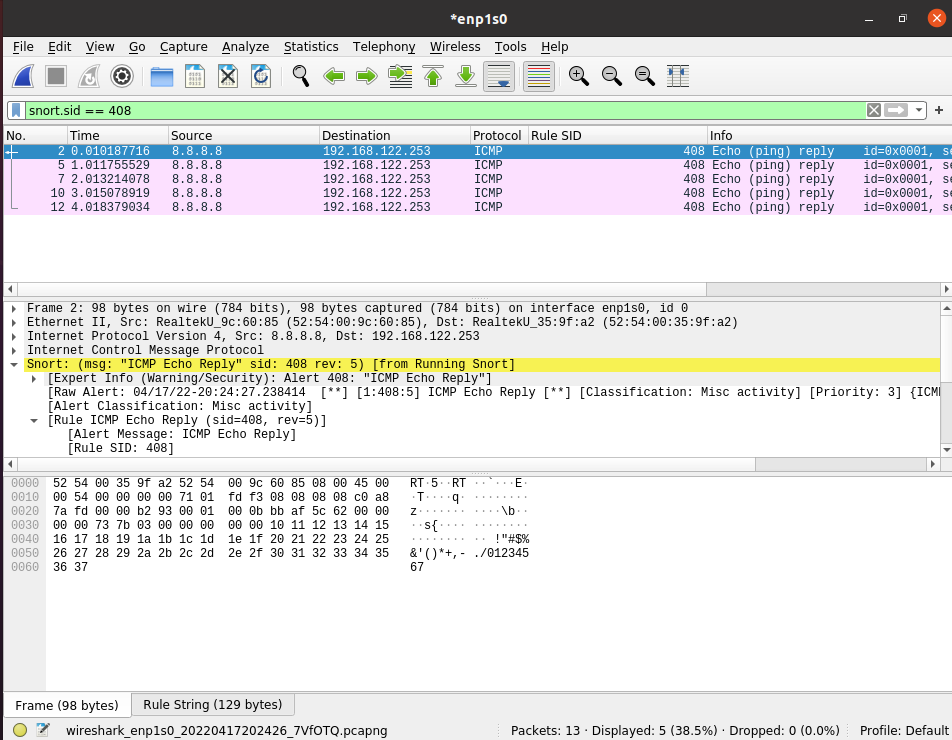Jump to the last packet

465,76
